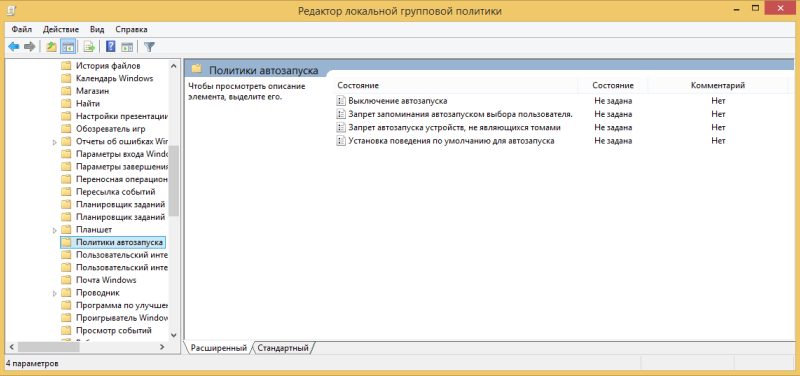800x376 pixels.
Task: Select the Расширенный tab
Action: point(218,348)
